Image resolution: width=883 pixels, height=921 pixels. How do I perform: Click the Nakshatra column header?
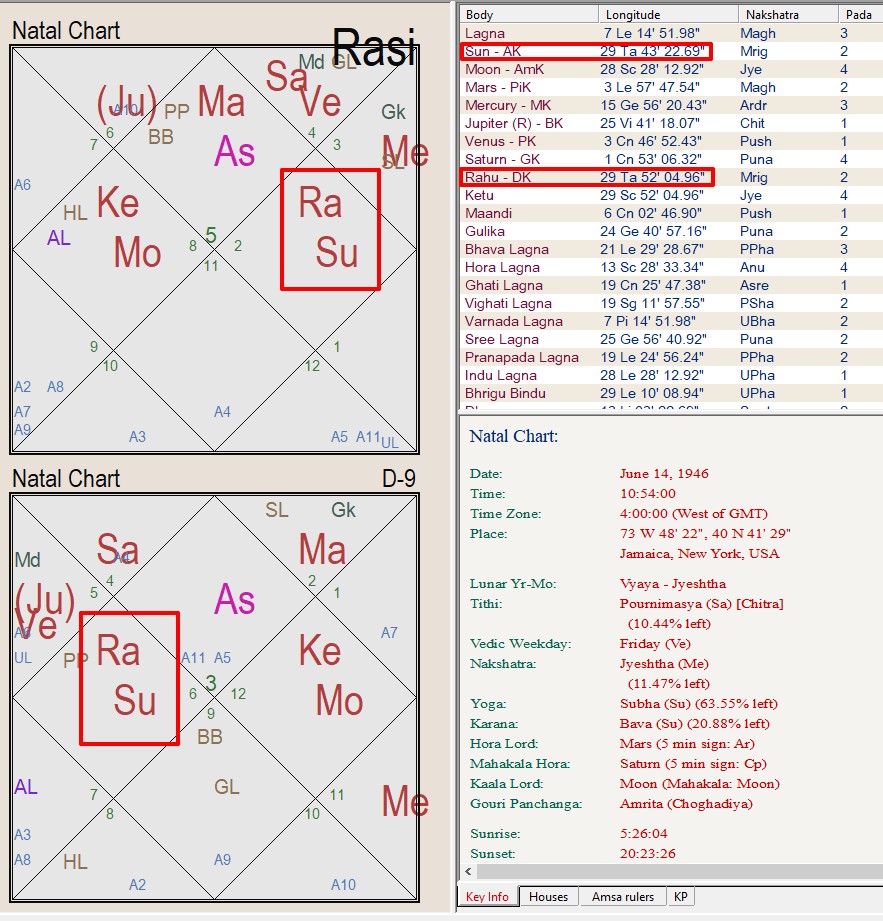pos(788,14)
